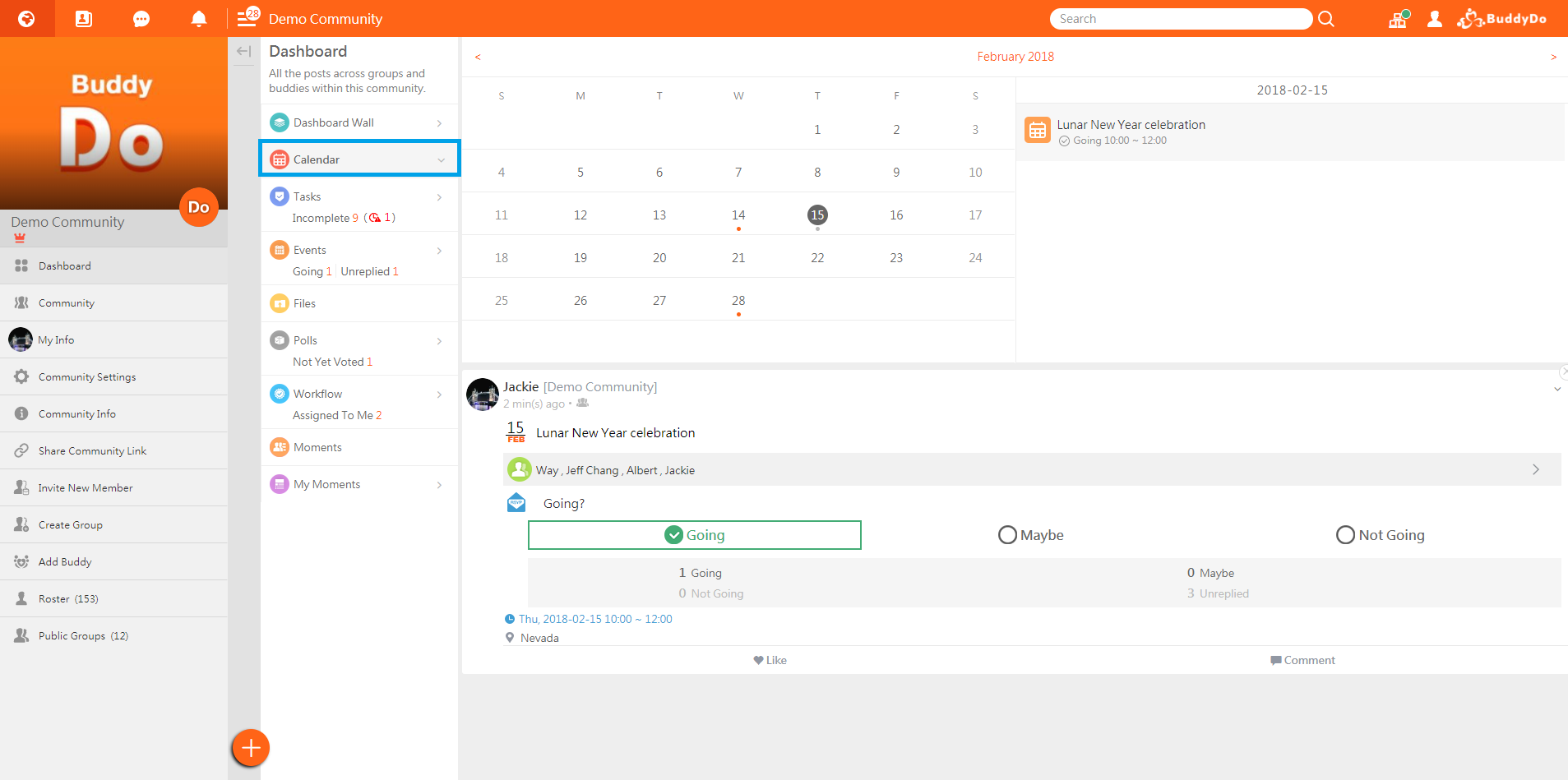Click the Community Settings gear icon

click(21, 376)
